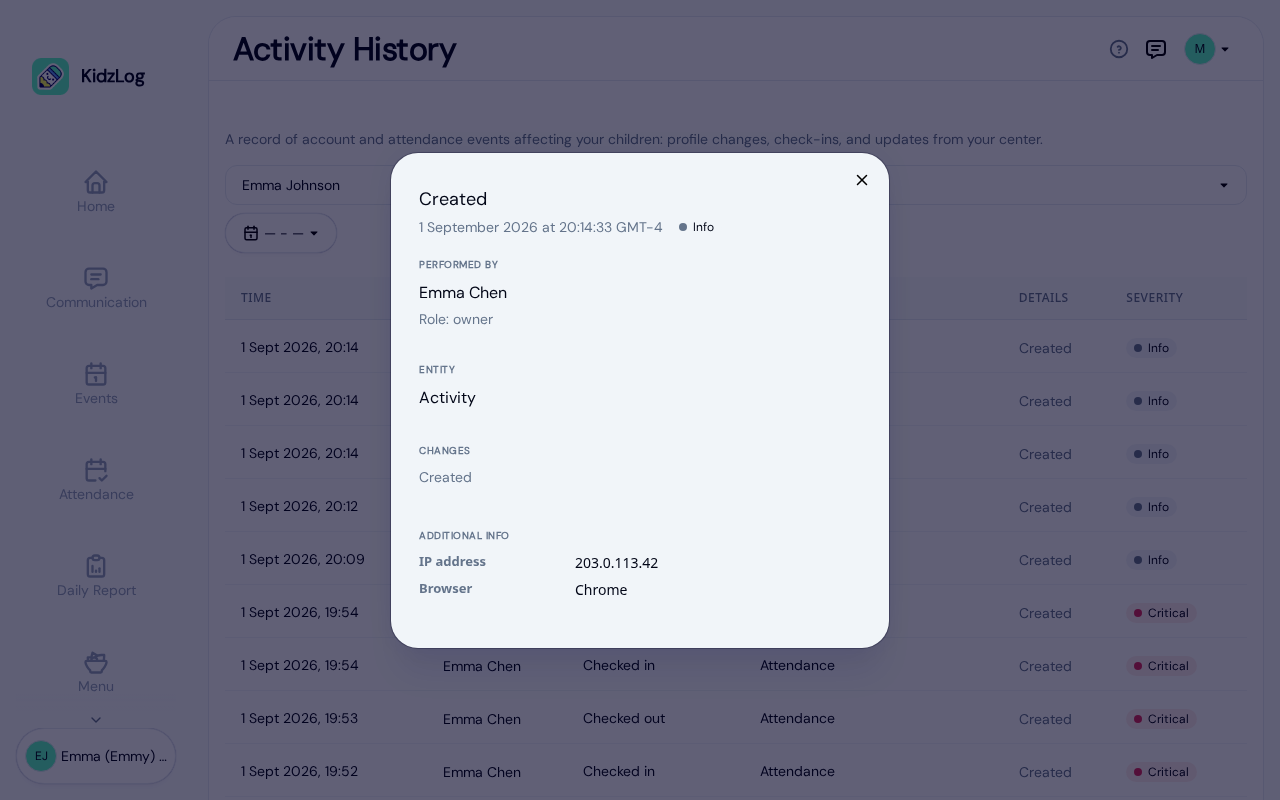Click the DETAILS column header
1280x800 pixels.
coord(1043,298)
